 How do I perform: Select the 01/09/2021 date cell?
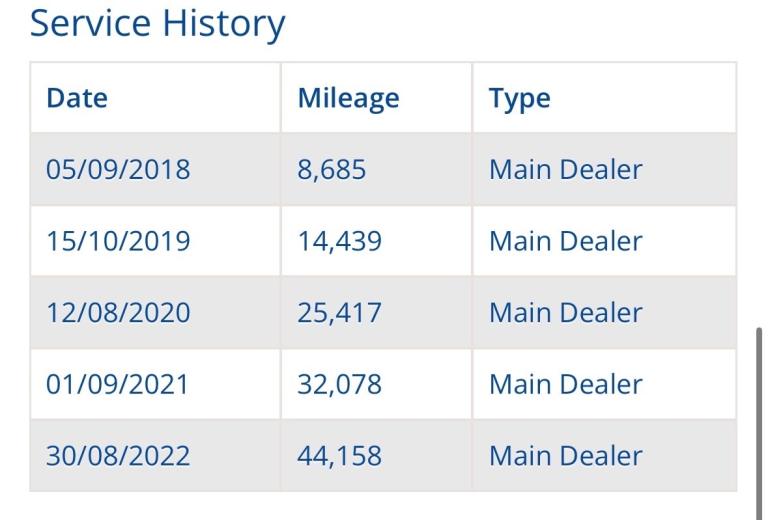pos(118,384)
